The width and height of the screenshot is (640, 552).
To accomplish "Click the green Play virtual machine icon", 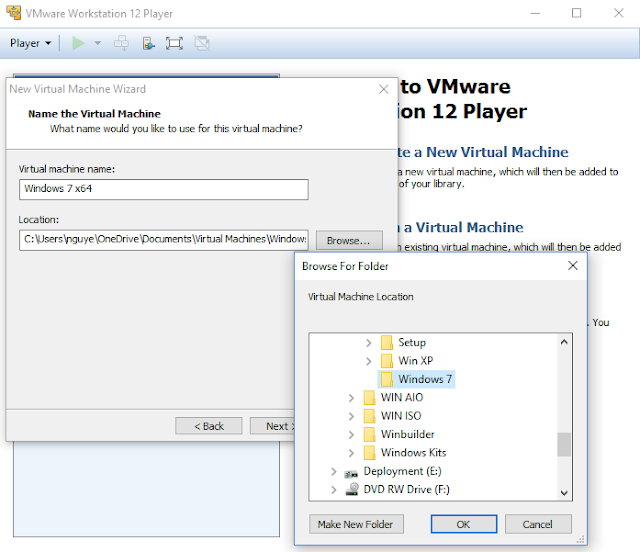I will [78, 43].
